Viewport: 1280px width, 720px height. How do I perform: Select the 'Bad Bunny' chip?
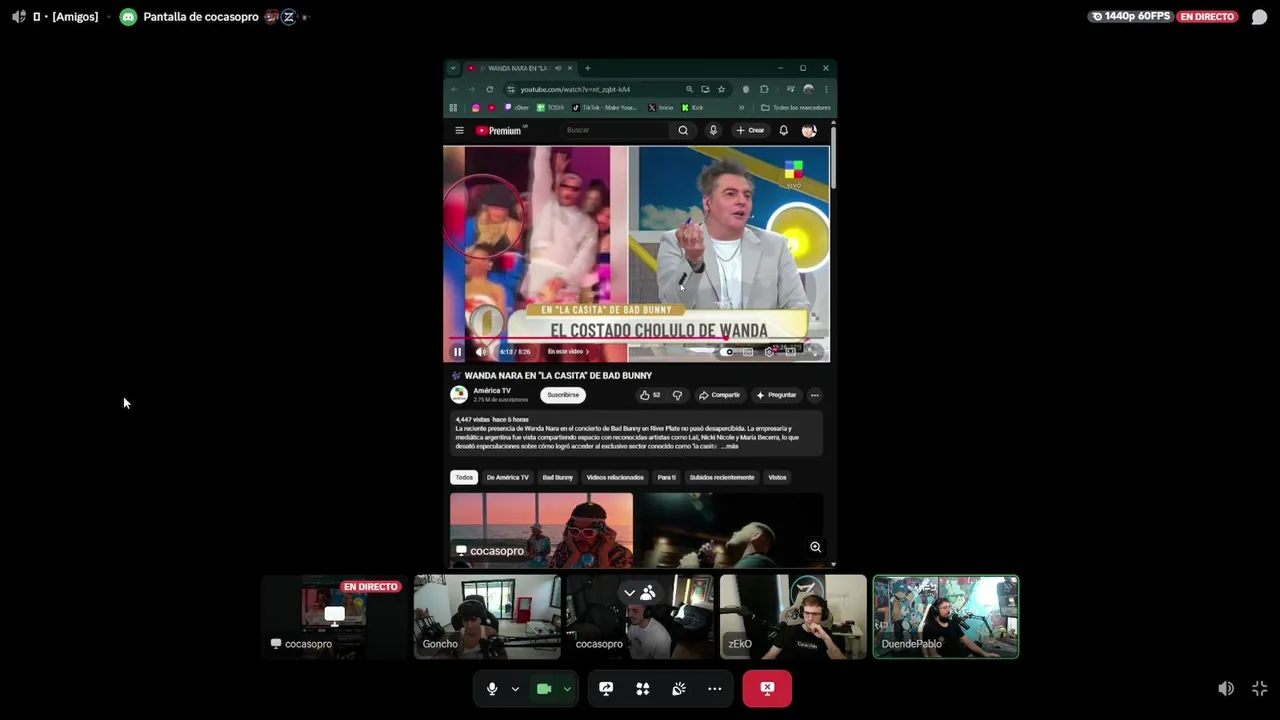558,477
